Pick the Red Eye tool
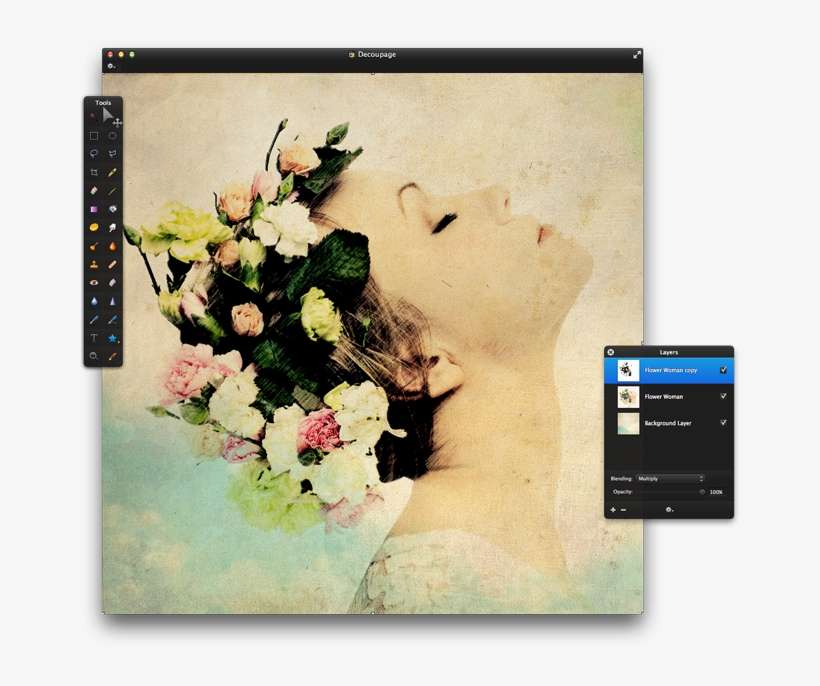Viewport: 820px width, 686px height. tap(94, 283)
